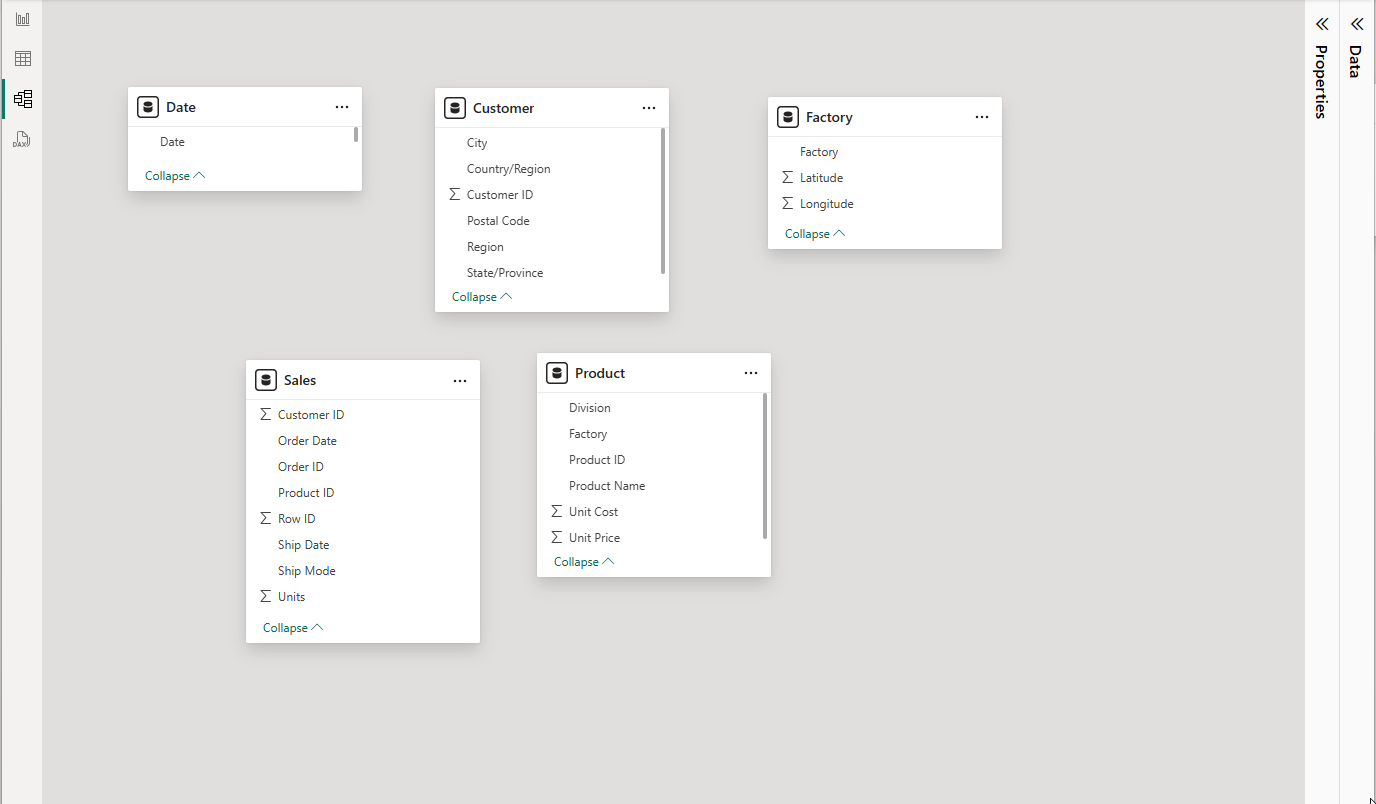Expand the Properties pane chevrons

[1321, 24]
